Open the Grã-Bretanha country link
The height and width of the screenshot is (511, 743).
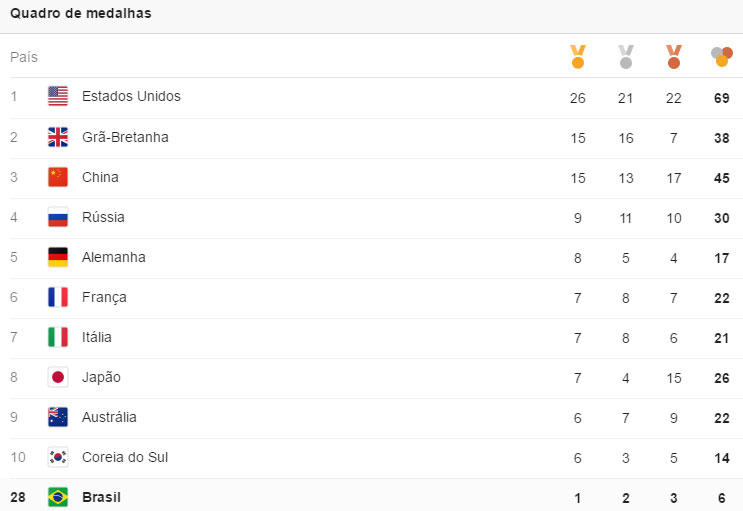point(125,137)
